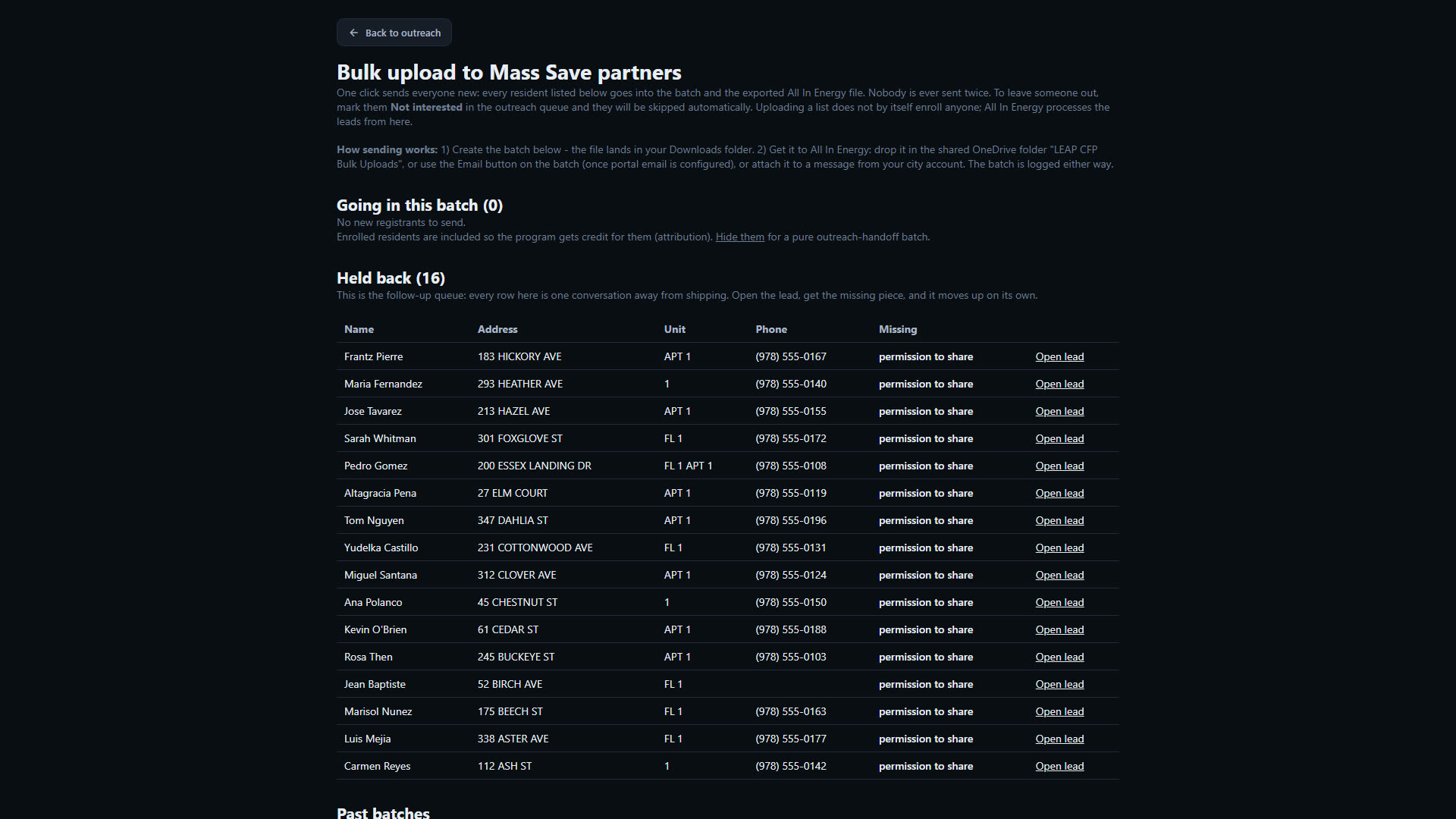Open lead for Rosa Then
This screenshot has width=1456, height=819.
pos(1059,657)
